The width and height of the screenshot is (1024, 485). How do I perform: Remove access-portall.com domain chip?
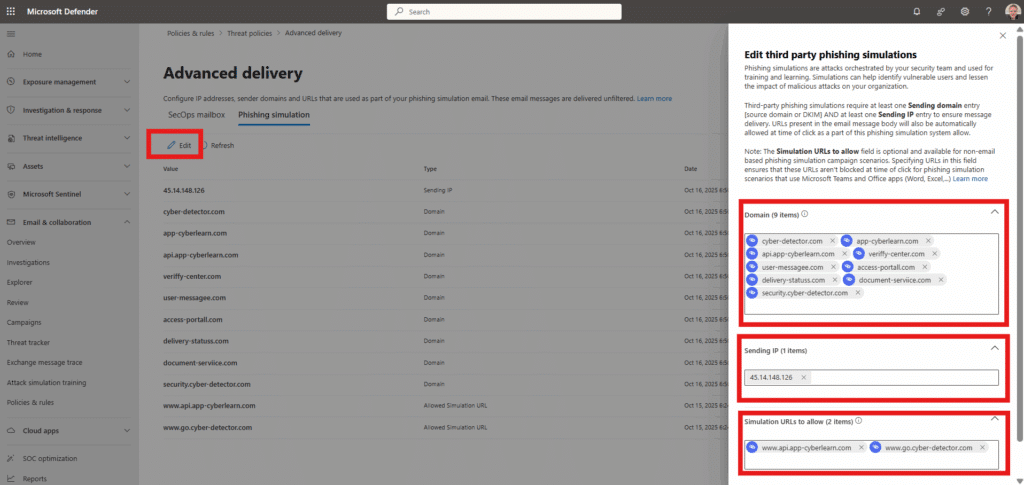tap(925, 267)
